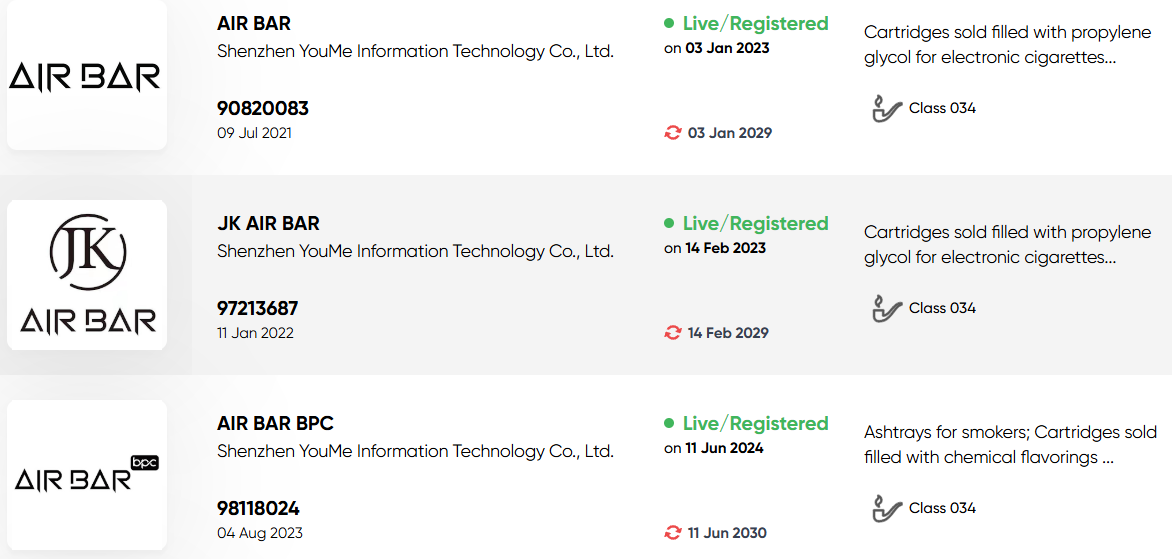This screenshot has height=559, width=1172.
Task: Open the AIR BAR trademark title
Action: pyautogui.click(x=254, y=24)
